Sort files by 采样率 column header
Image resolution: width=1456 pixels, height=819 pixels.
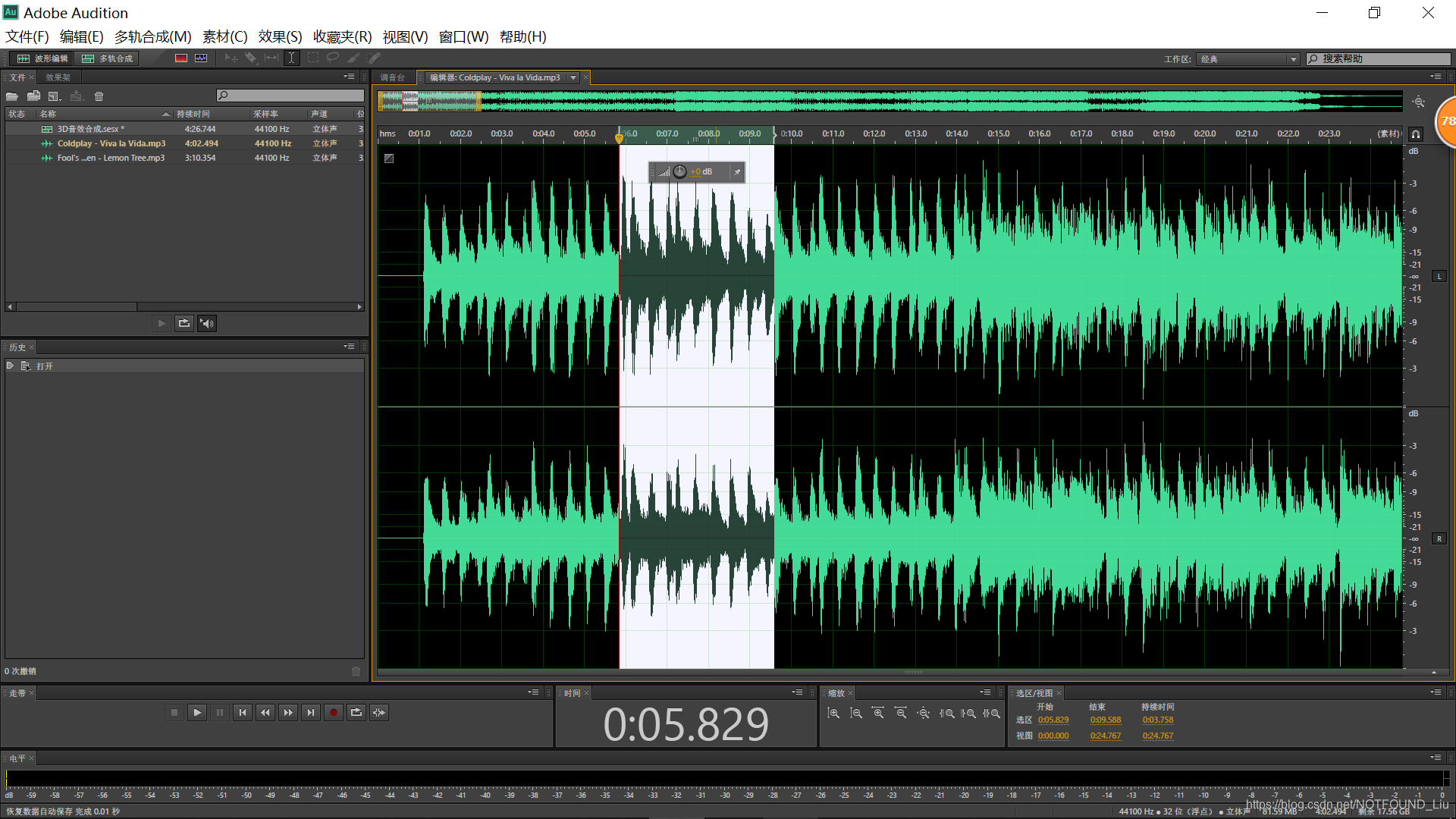tap(278, 114)
